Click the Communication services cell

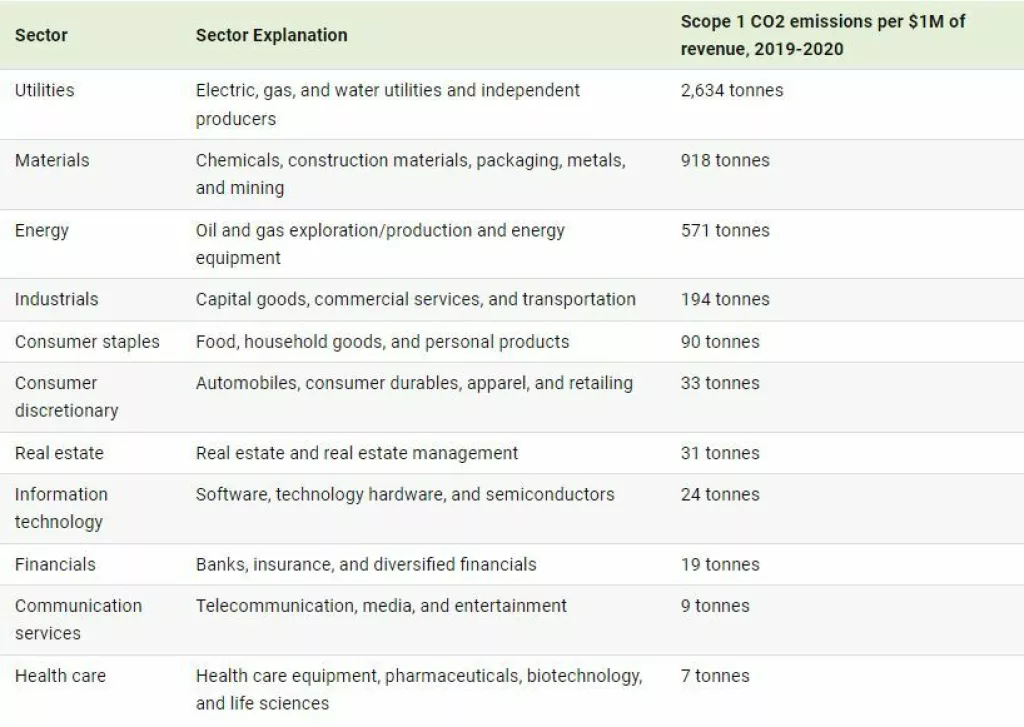click(78, 619)
